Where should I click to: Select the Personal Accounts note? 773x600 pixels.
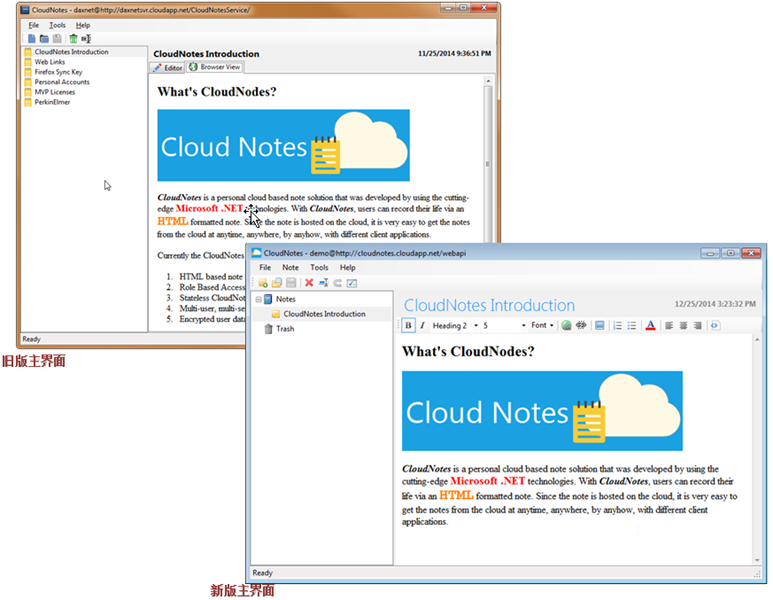[62, 82]
